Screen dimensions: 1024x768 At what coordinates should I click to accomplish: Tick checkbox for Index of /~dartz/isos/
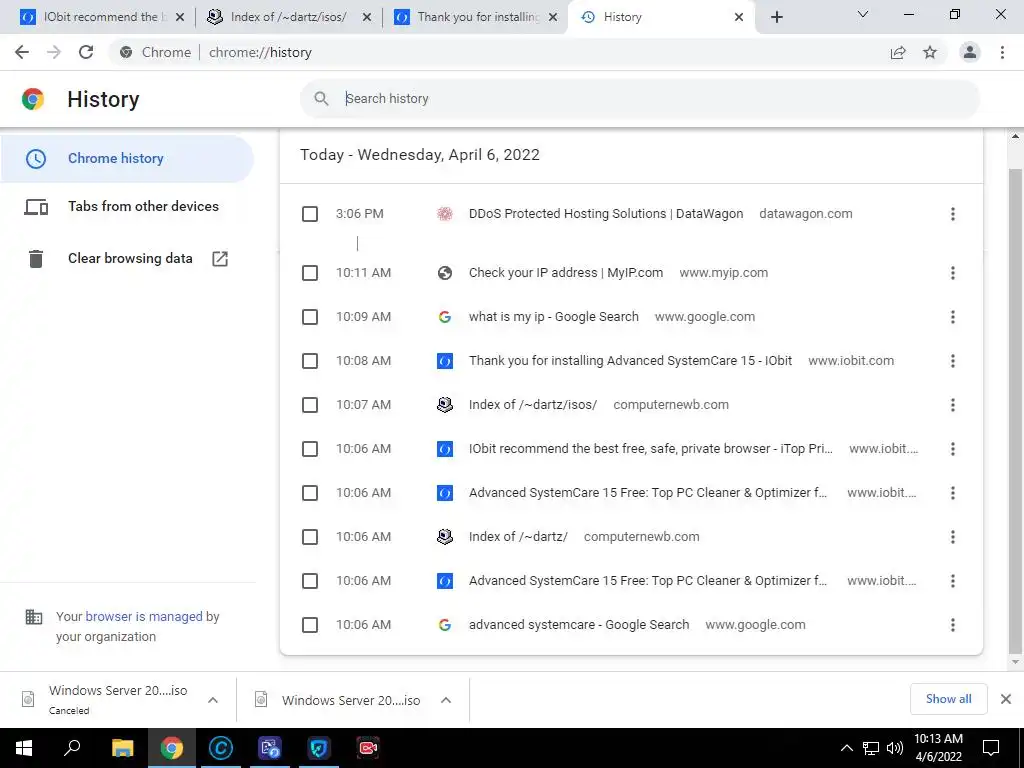pyautogui.click(x=310, y=406)
